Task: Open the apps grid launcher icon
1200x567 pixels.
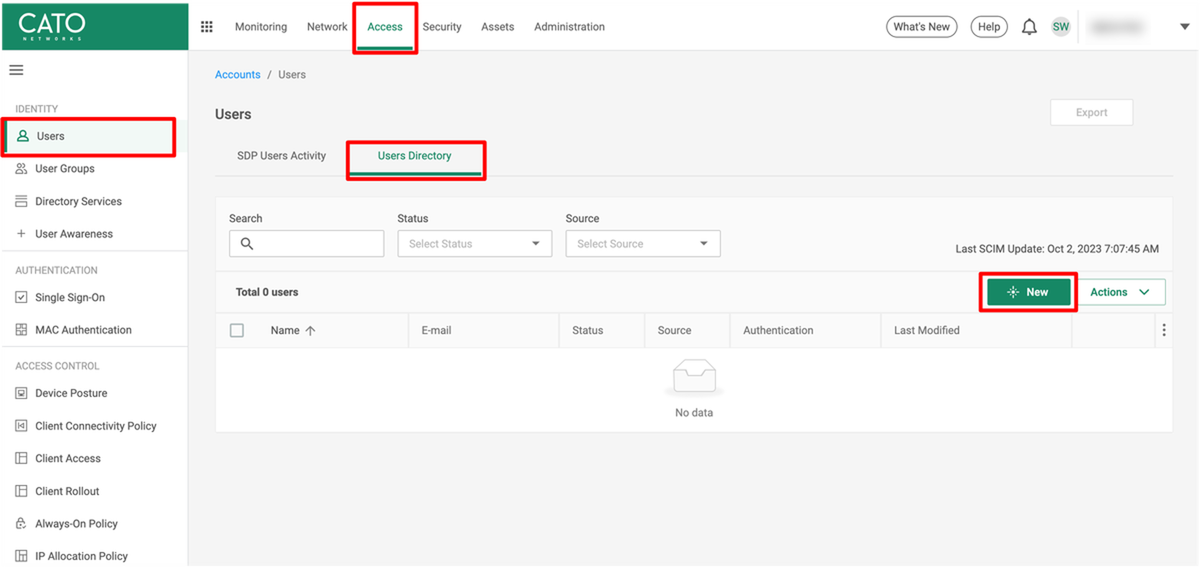Action: coord(207,27)
